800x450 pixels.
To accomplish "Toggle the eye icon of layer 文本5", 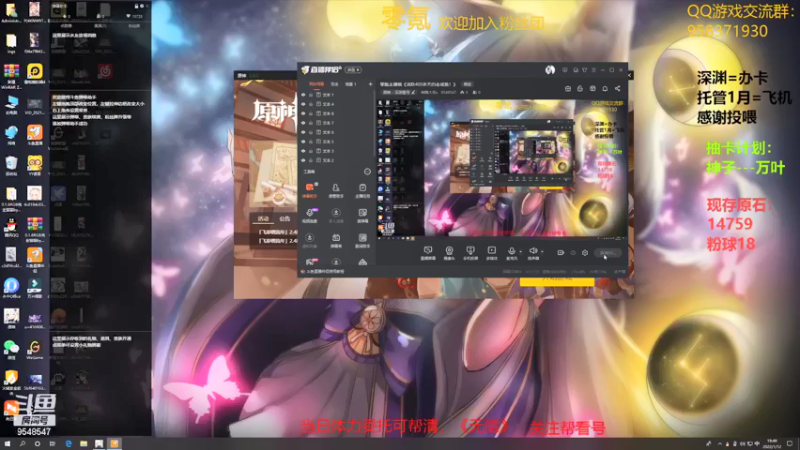I will tap(303, 141).
